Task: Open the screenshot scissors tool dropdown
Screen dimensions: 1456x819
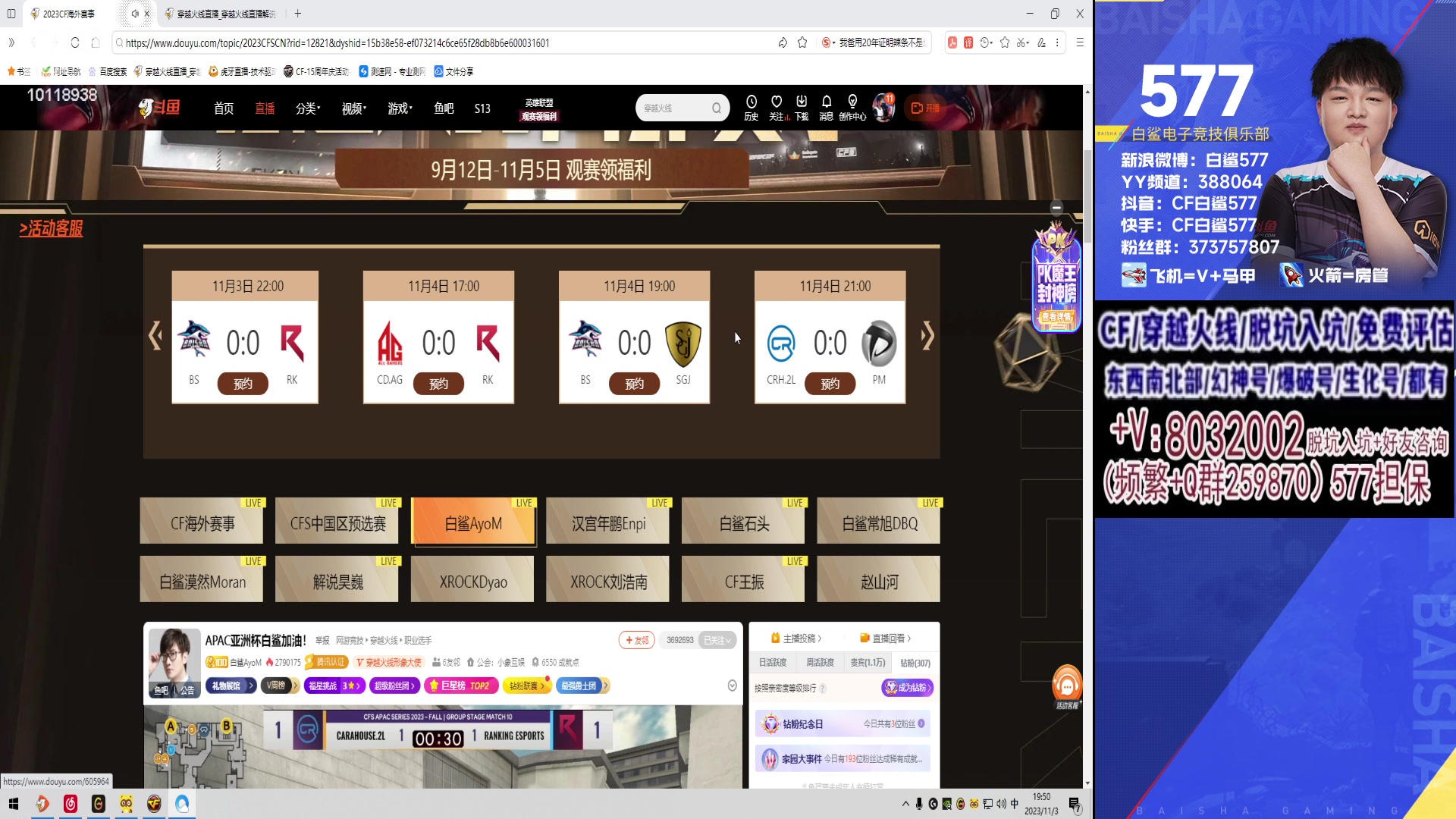Action: point(1023,42)
